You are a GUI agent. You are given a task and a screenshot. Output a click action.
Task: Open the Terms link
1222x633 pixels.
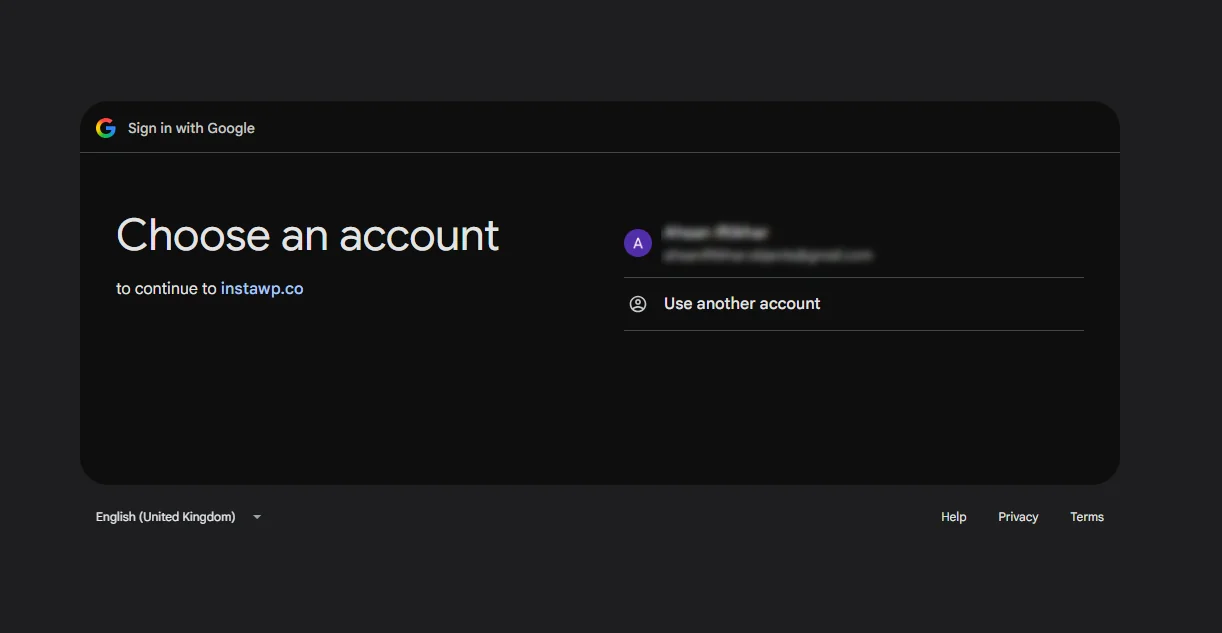pyautogui.click(x=1087, y=517)
